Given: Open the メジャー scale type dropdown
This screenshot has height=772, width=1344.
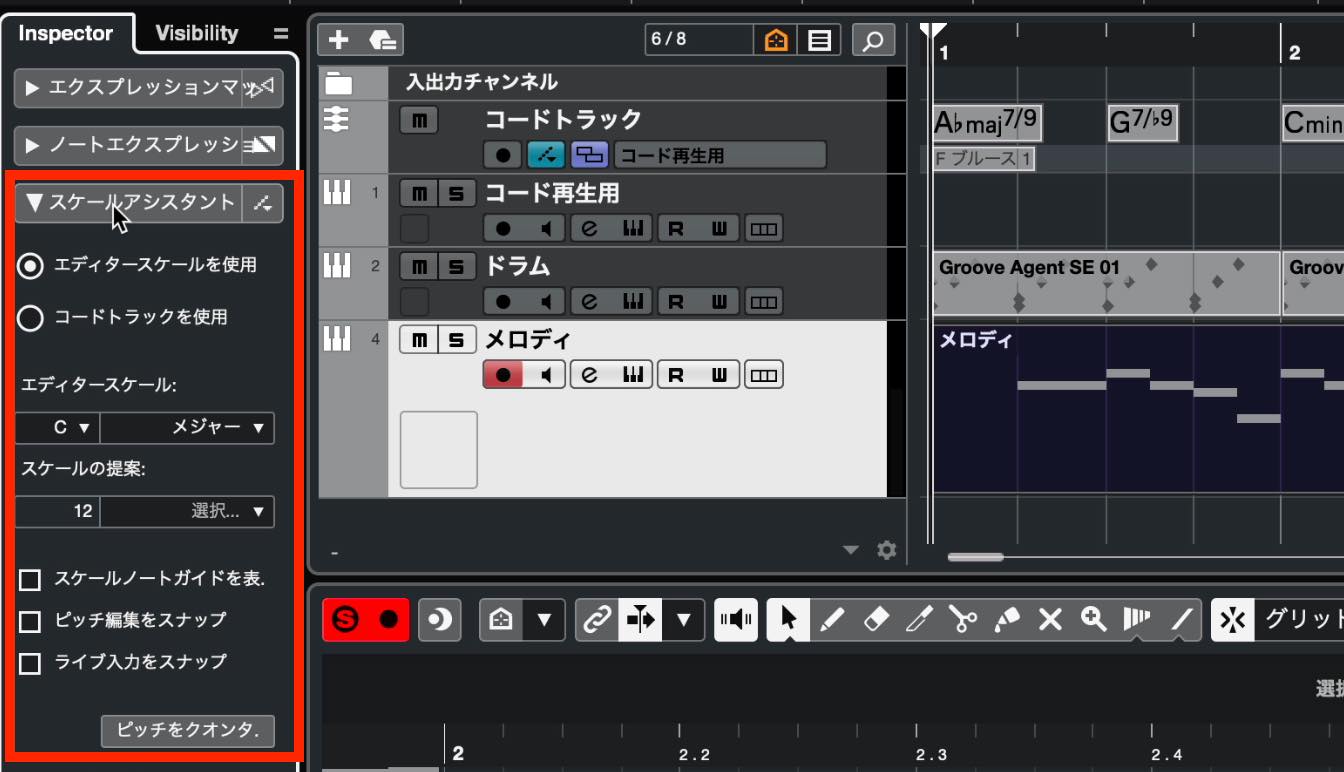Looking at the screenshot, I should coord(187,427).
